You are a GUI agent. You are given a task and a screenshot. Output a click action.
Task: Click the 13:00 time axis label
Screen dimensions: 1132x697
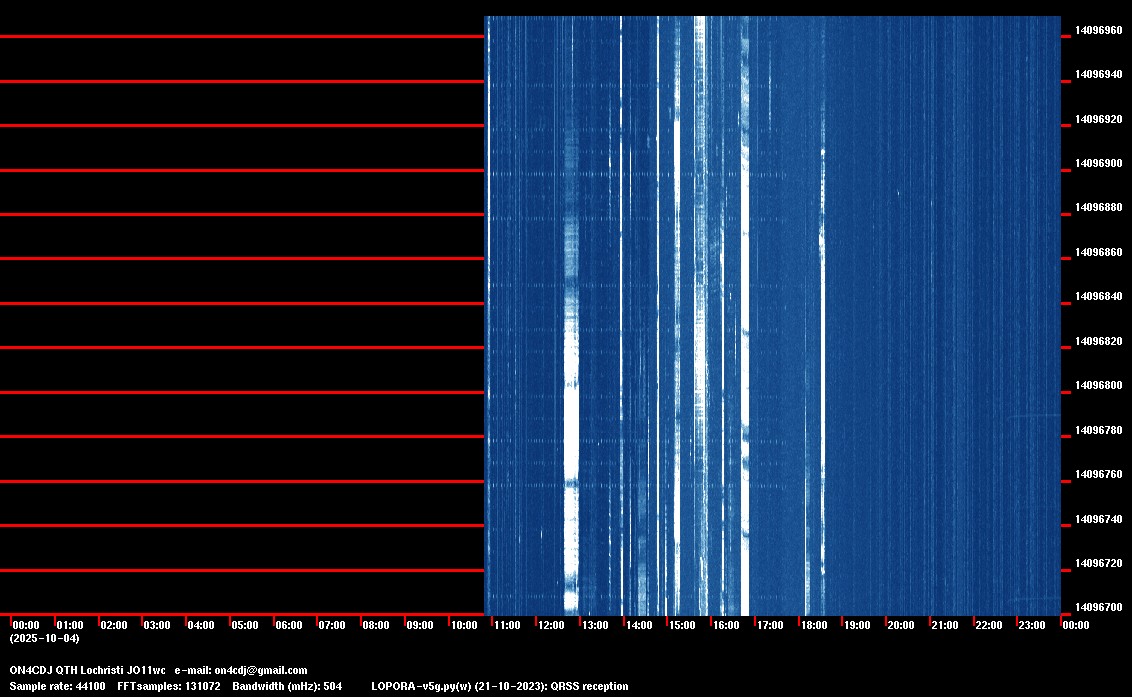(595, 625)
